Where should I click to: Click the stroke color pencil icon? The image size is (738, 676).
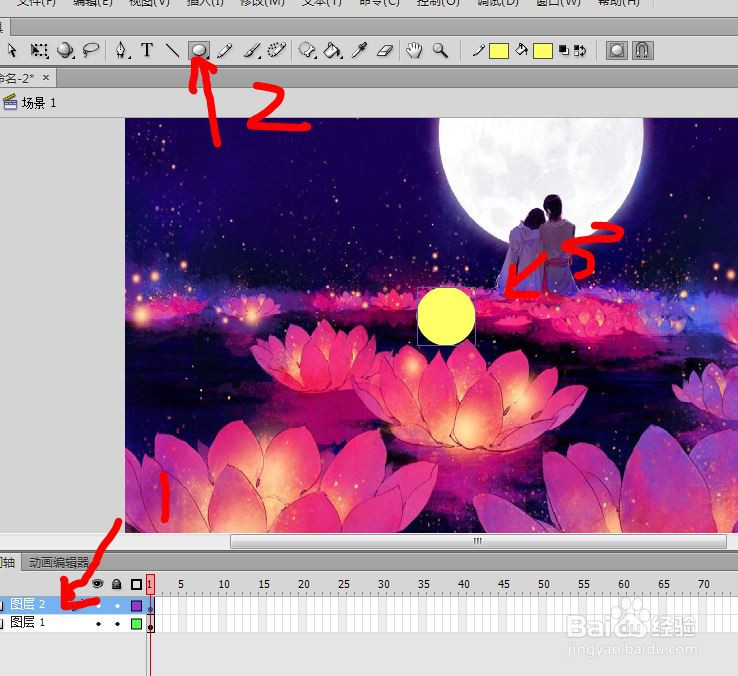479,50
